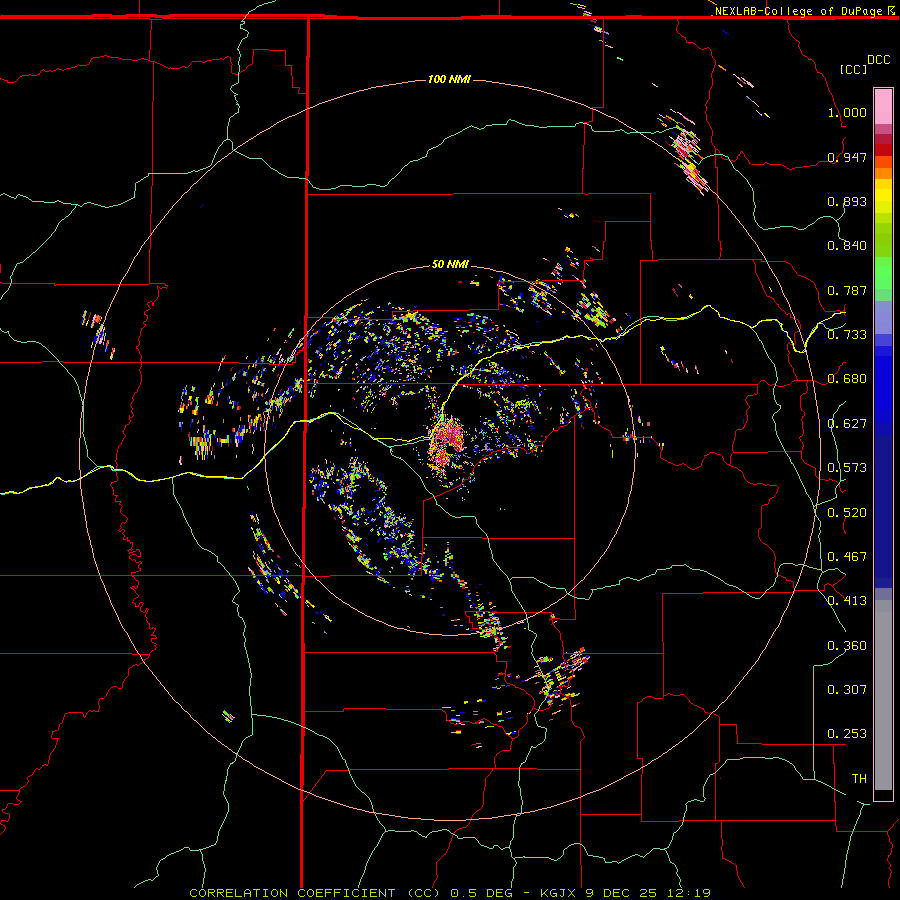This screenshot has width=900, height=900.
Task: Click the 0.253 scale value
Action: tap(847, 734)
